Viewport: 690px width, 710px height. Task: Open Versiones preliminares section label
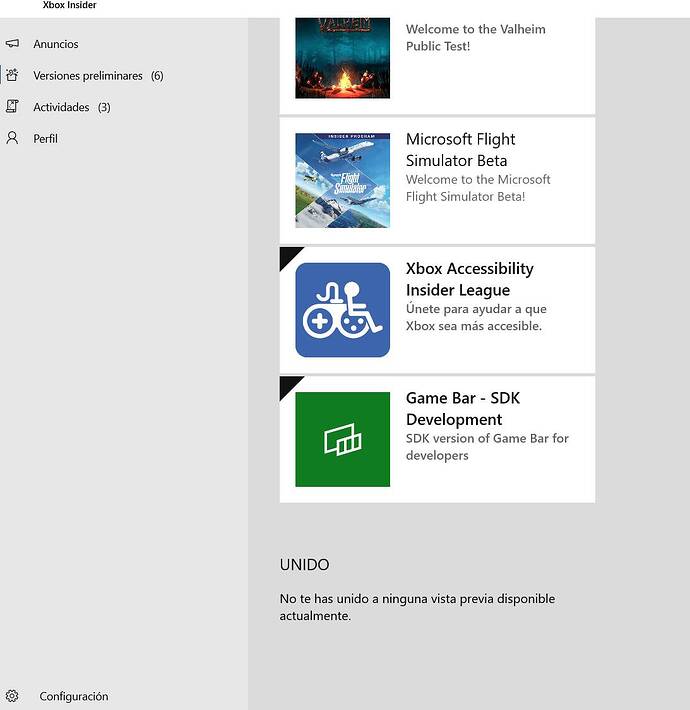pos(87,76)
